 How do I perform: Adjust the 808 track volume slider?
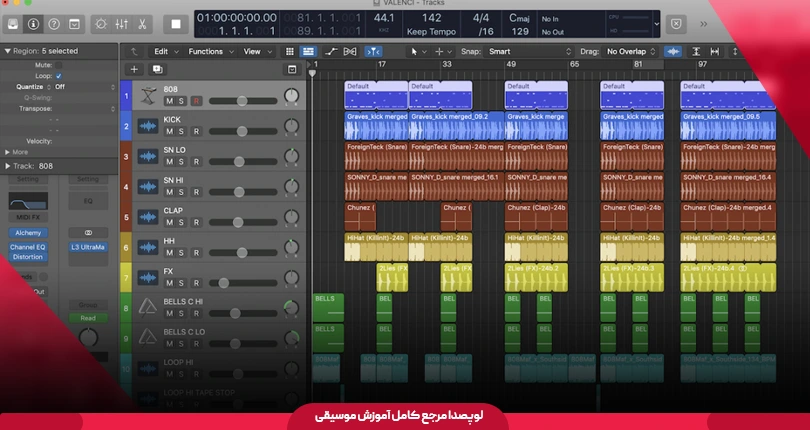point(242,101)
